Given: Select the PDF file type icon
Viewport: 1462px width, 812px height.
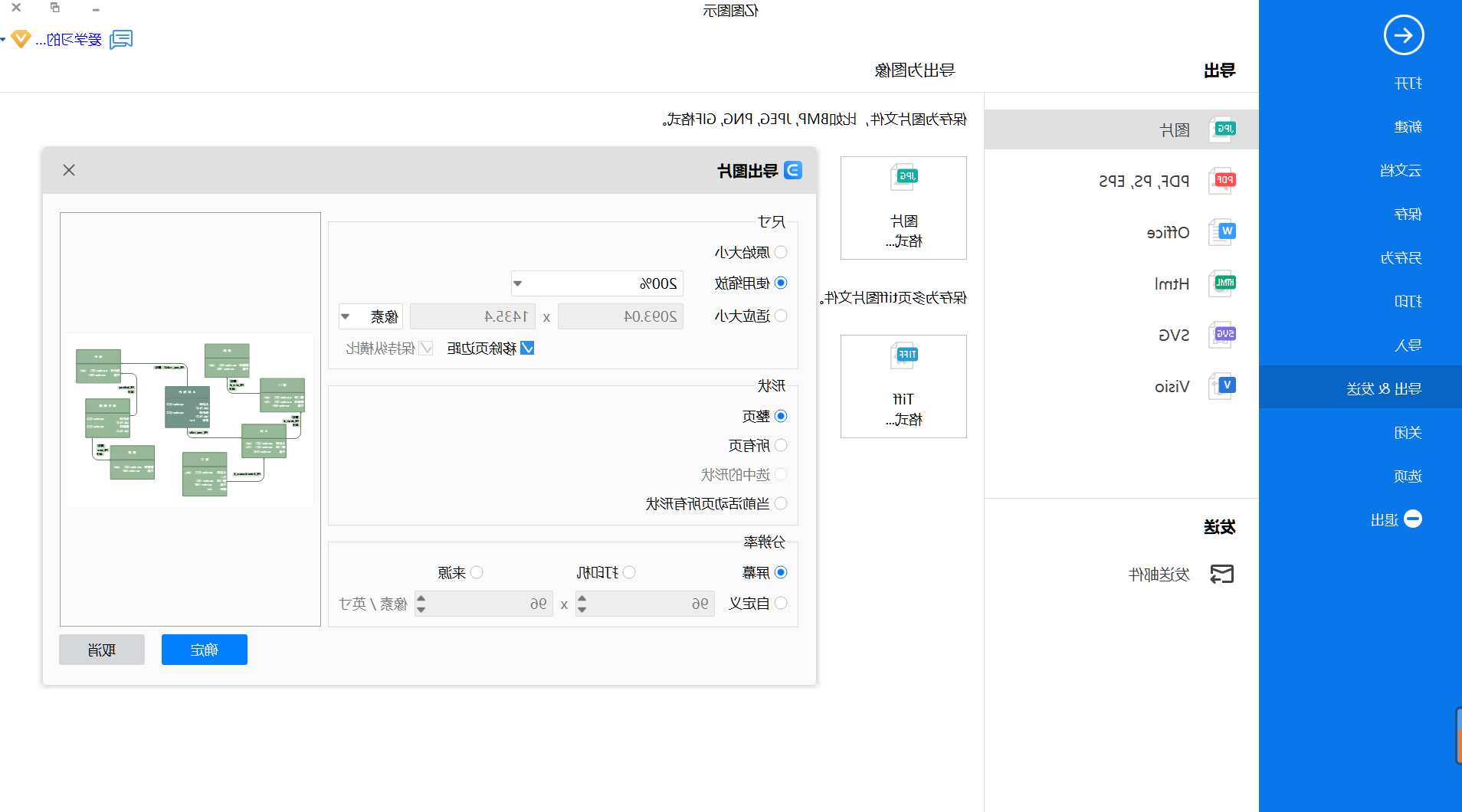Looking at the screenshot, I should click(x=1224, y=181).
